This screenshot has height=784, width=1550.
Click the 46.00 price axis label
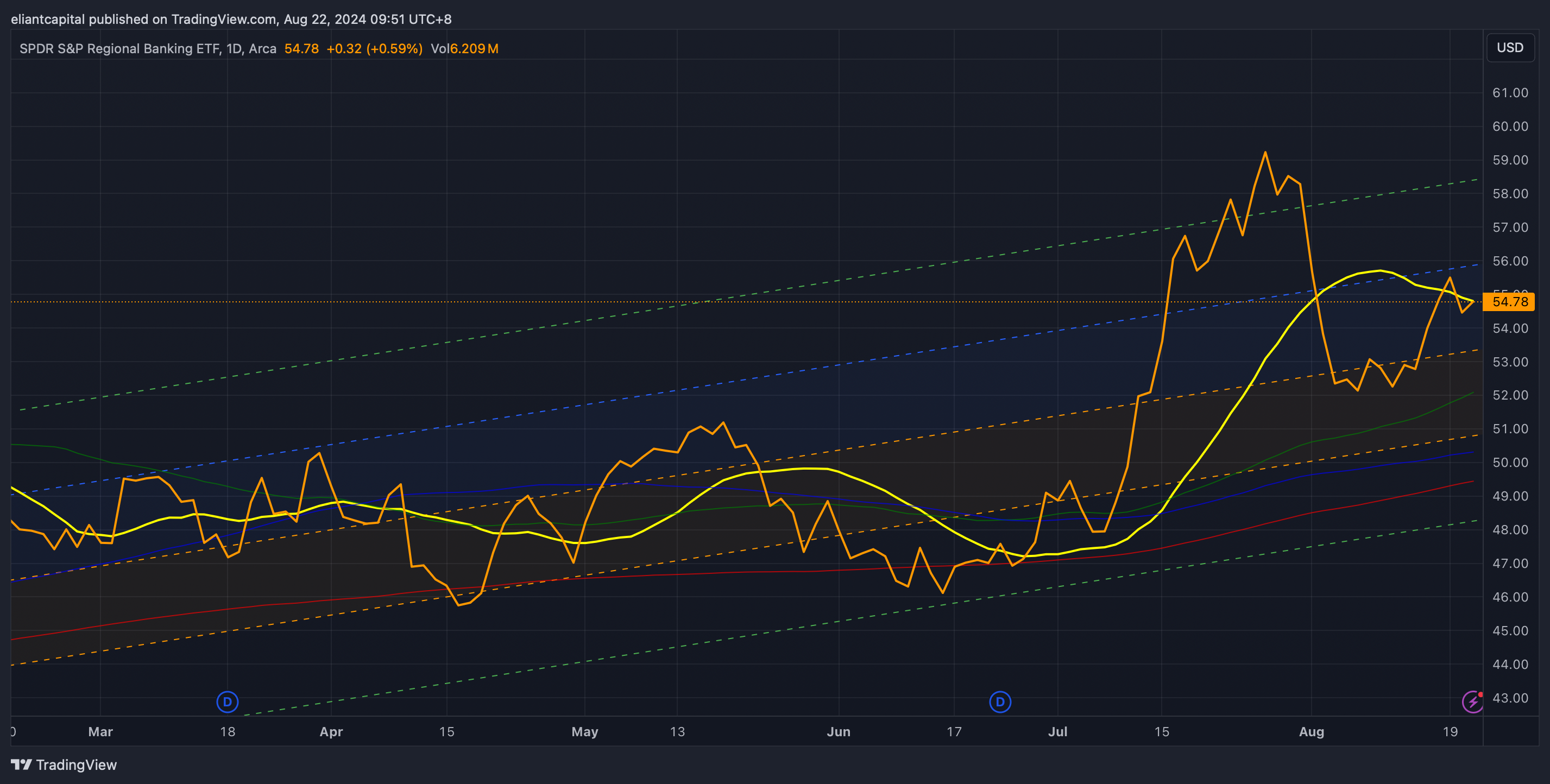click(1510, 597)
